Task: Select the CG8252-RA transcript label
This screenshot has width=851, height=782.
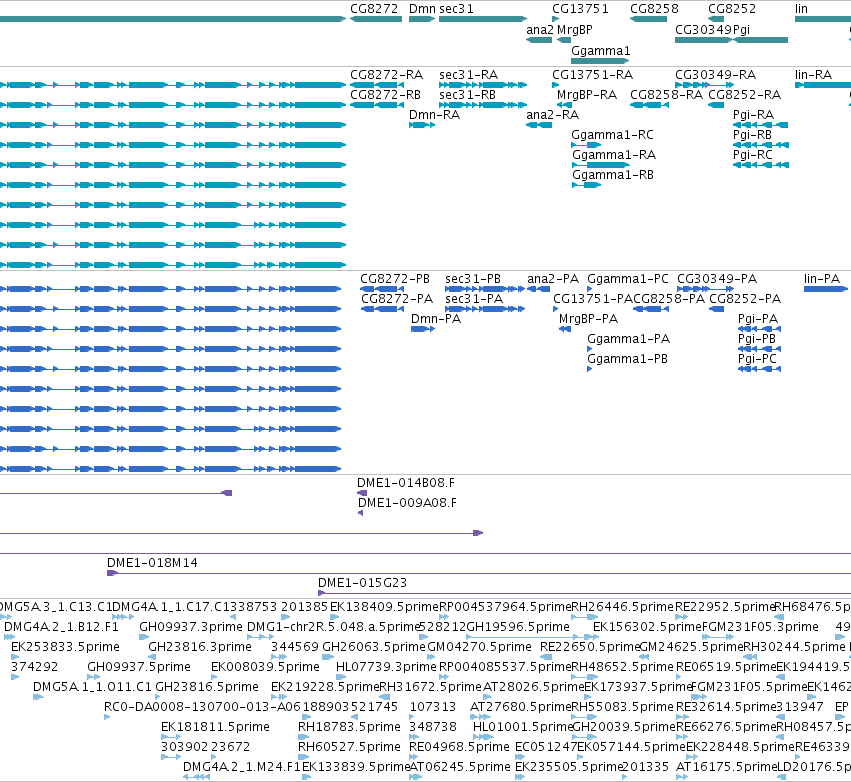Action: tap(745, 94)
